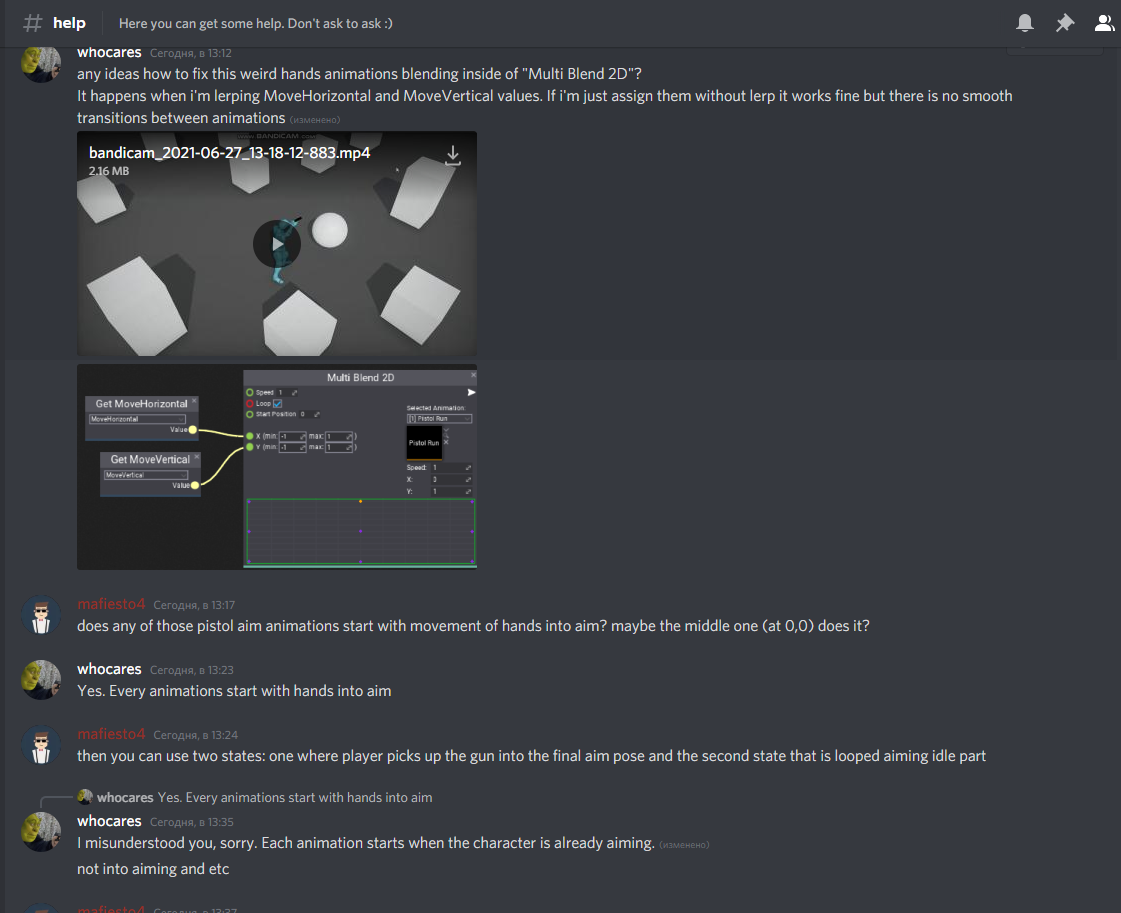Open MoveVertical dropdown in node image
1121x913 pixels.
coord(146,475)
